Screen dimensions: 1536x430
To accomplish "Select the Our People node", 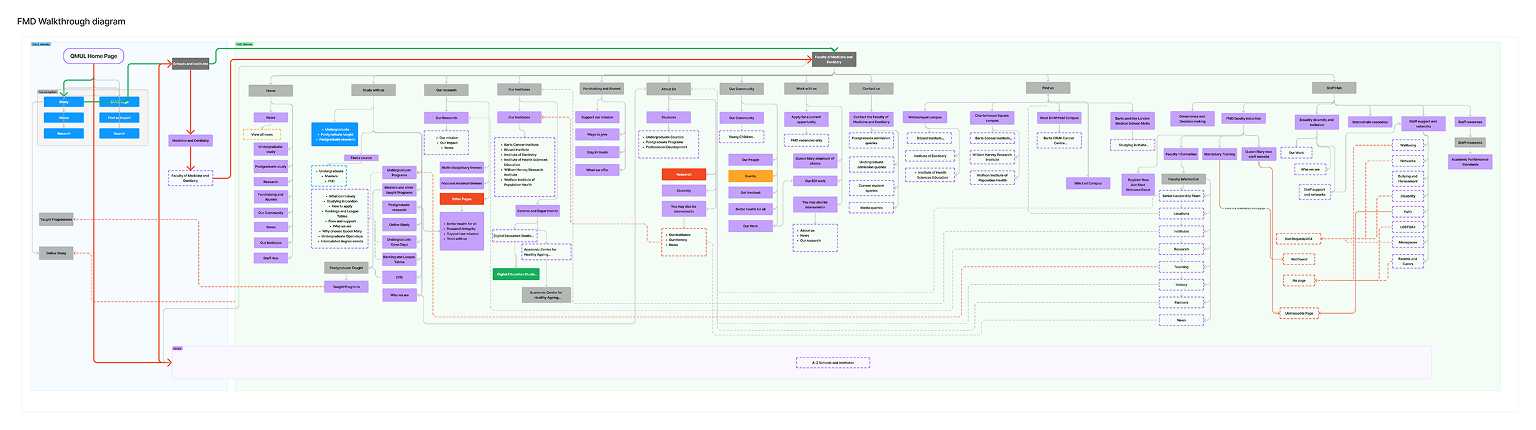I will [x=749, y=159].
